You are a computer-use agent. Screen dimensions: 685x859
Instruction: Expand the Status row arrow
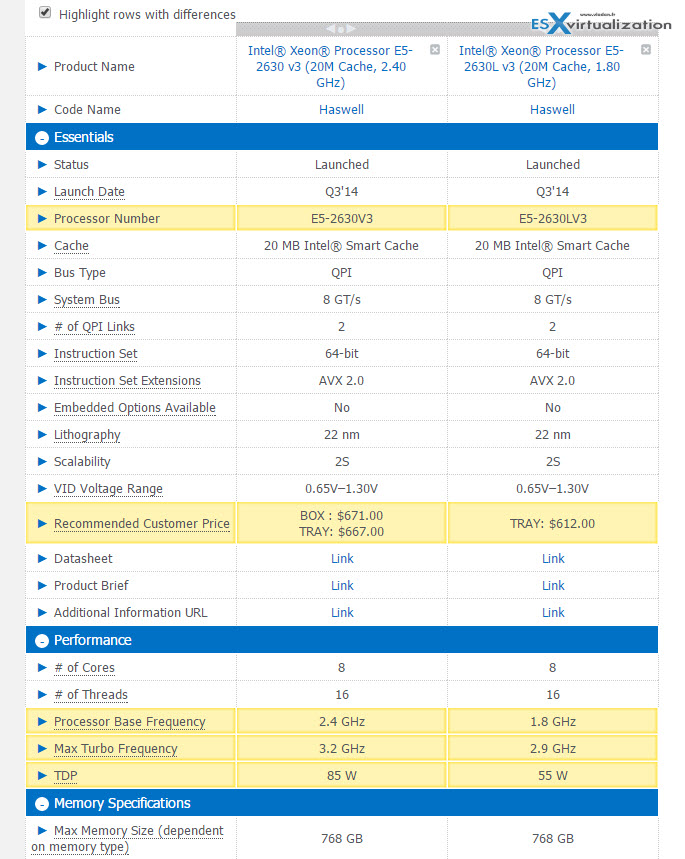click(x=42, y=164)
